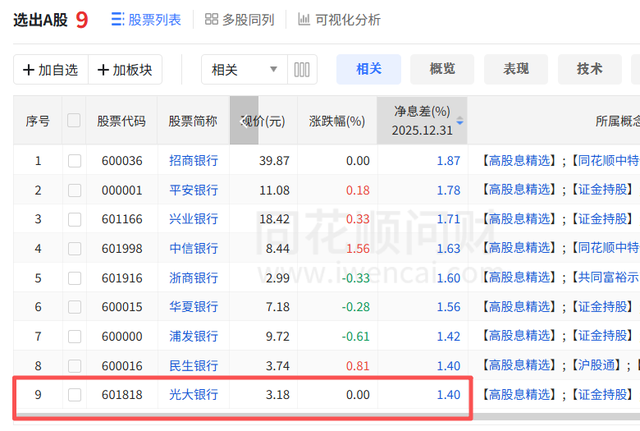
Task: Switch to the 概览 tab
Action: pyautogui.click(x=442, y=68)
